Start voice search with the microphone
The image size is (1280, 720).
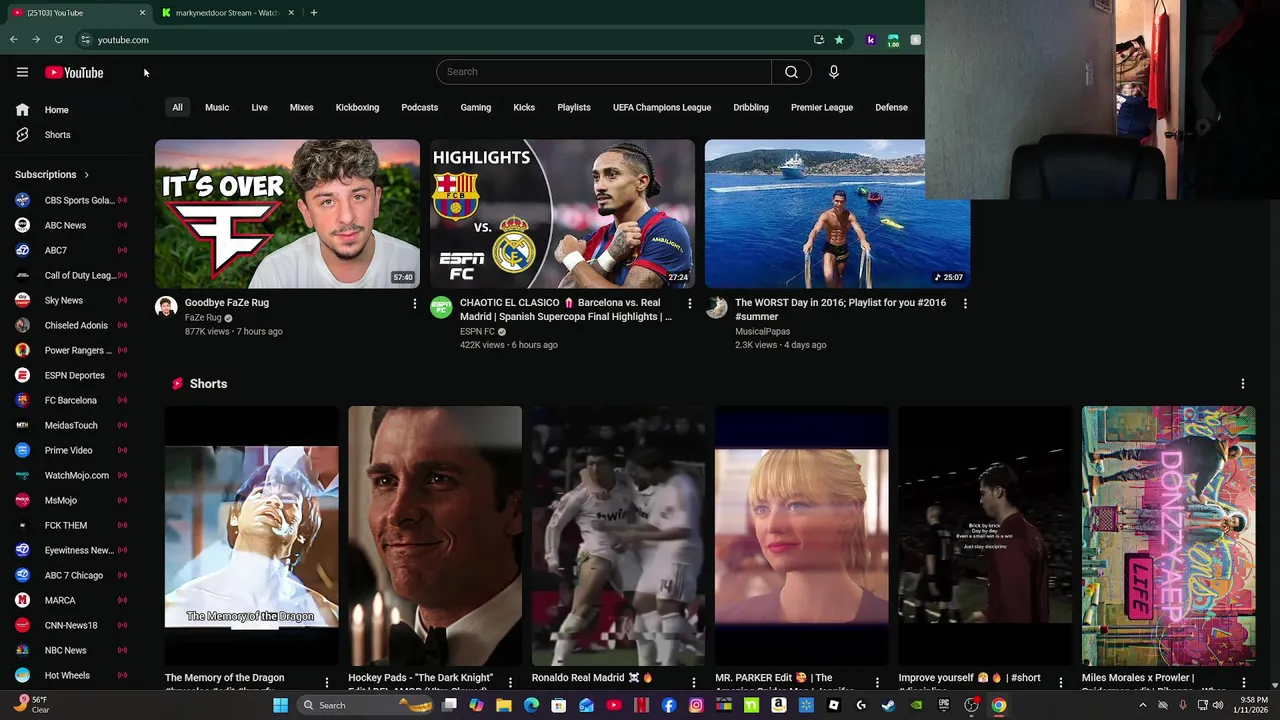pyautogui.click(x=833, y=72)
